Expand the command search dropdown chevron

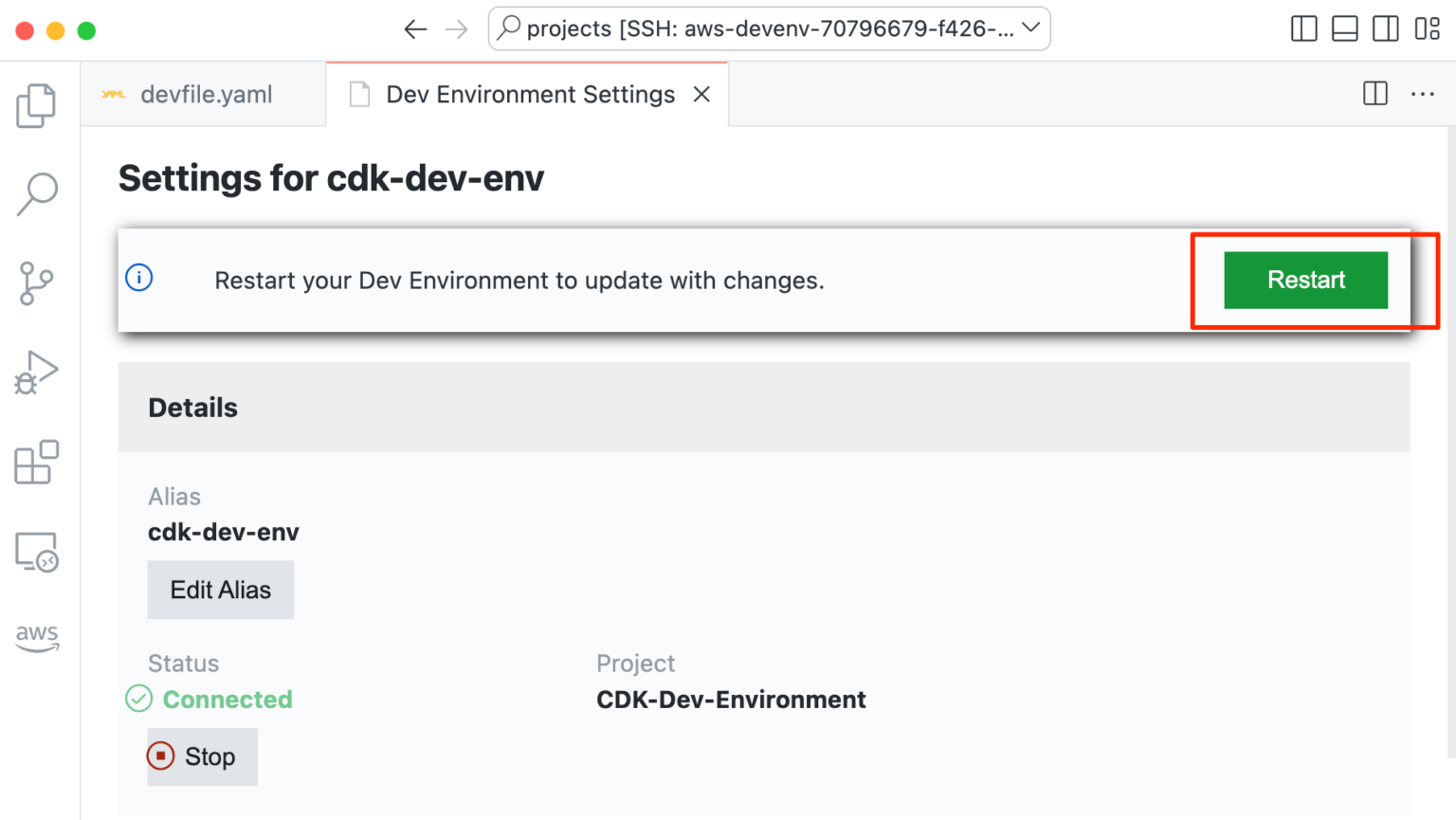tap(1030, 28)
